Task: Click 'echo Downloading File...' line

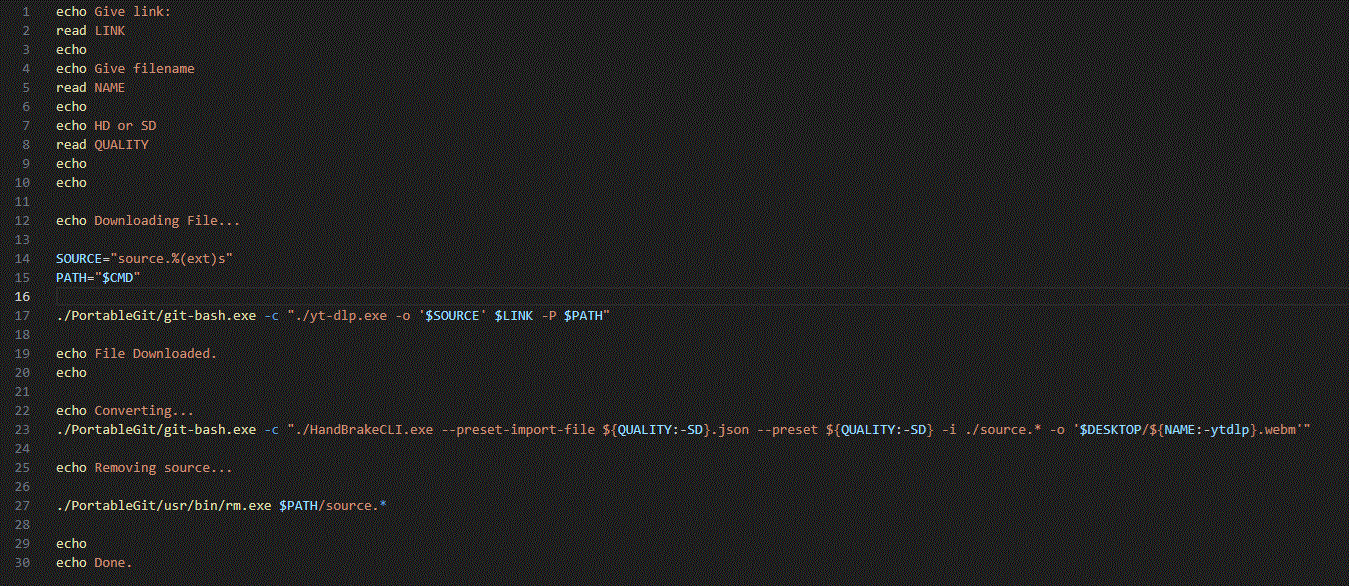Action: 148,221
